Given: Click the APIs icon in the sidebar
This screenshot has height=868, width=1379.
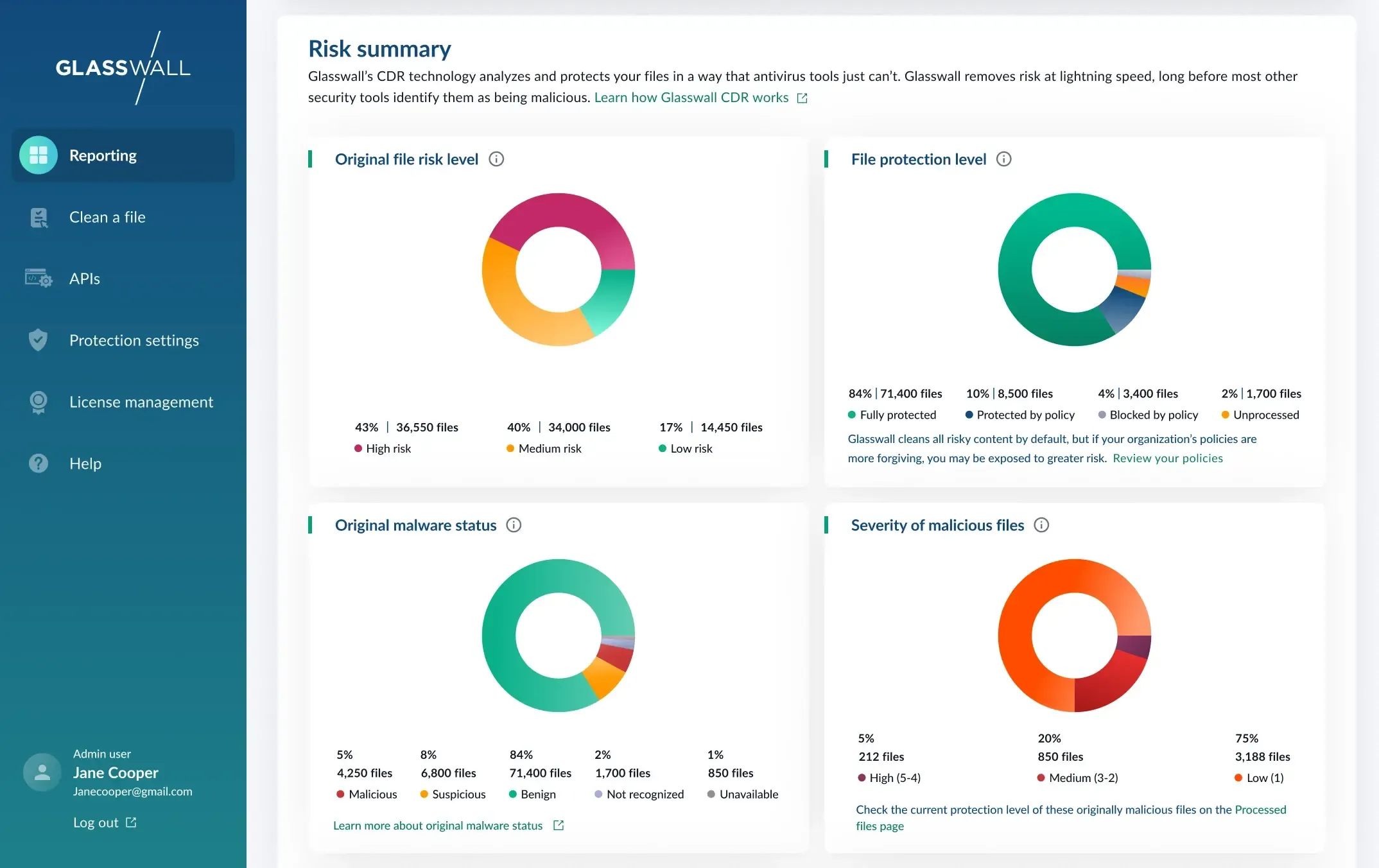Looking at the screenshot, I should pos(39,278).
